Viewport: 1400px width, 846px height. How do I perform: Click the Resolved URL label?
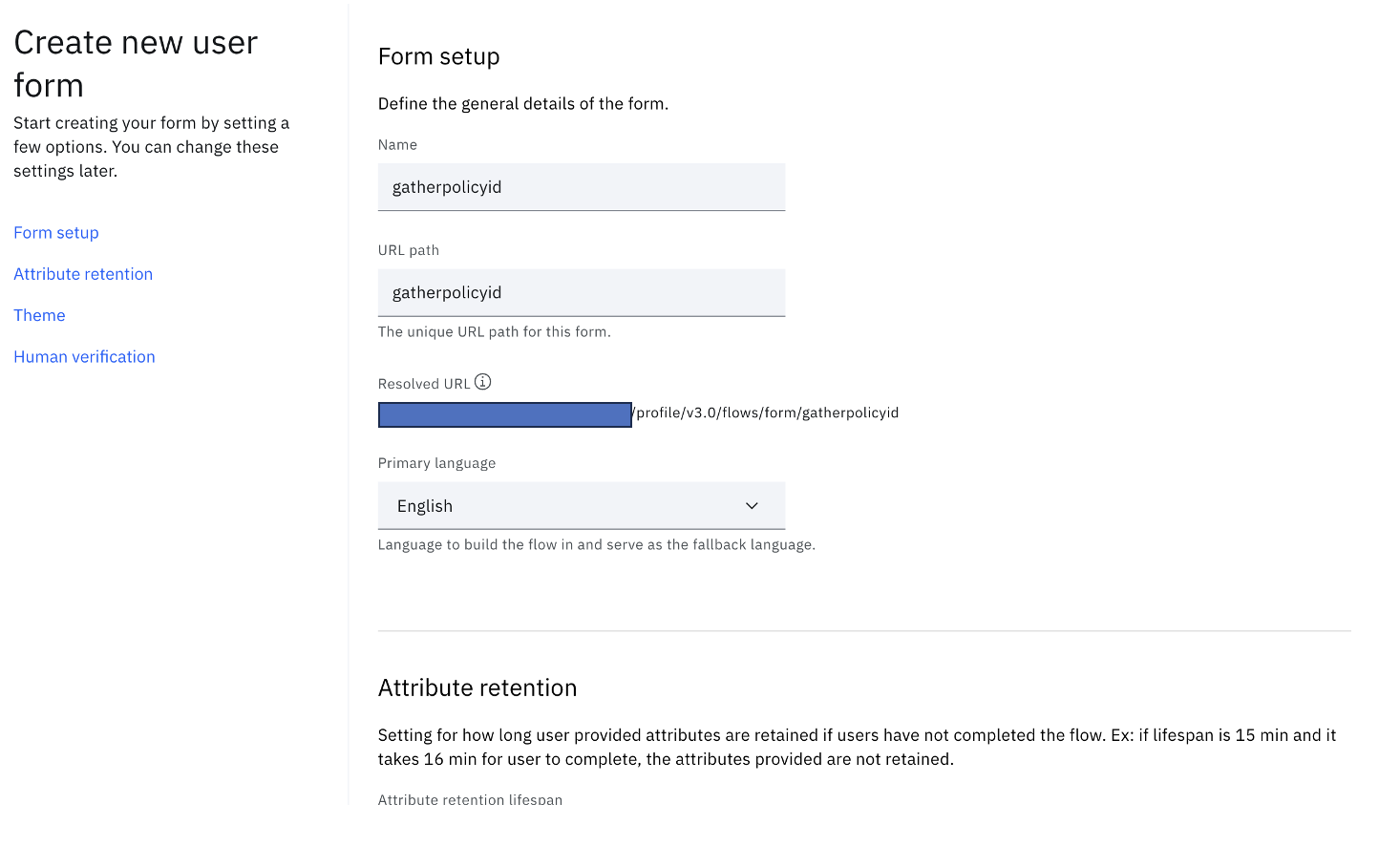424,384
